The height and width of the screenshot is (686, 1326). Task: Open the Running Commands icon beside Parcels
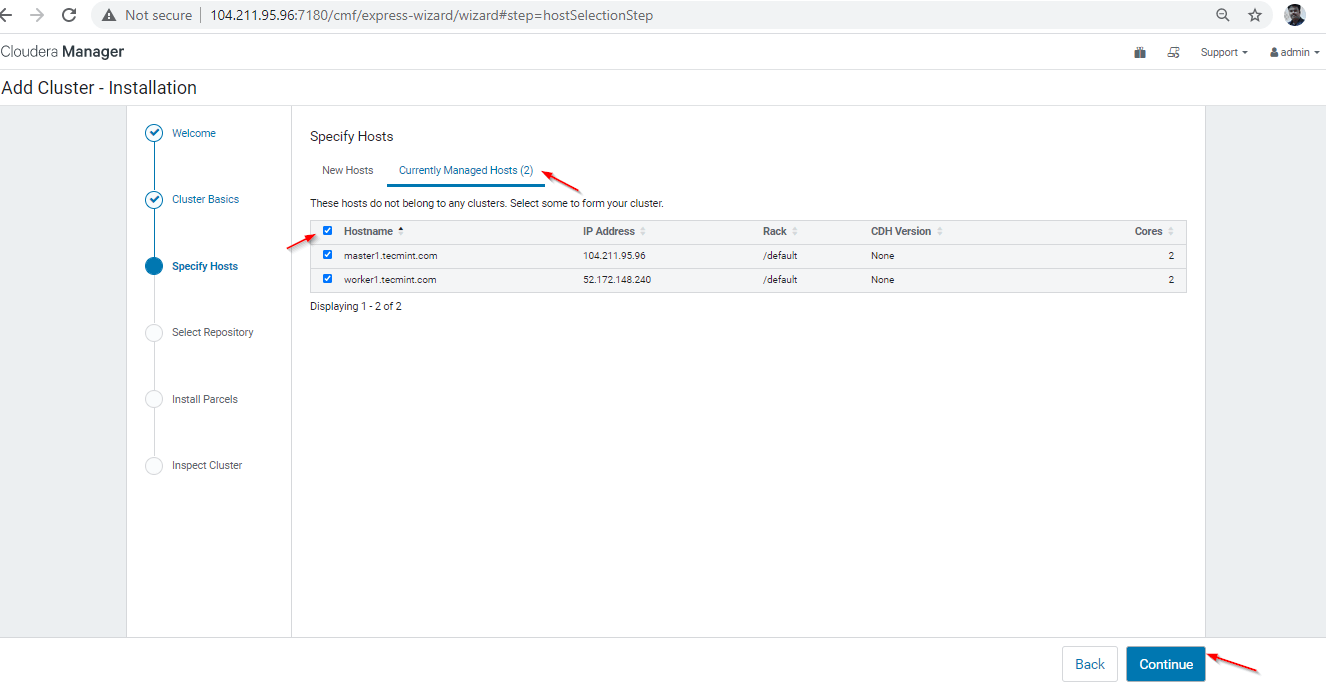[1173, 51]
